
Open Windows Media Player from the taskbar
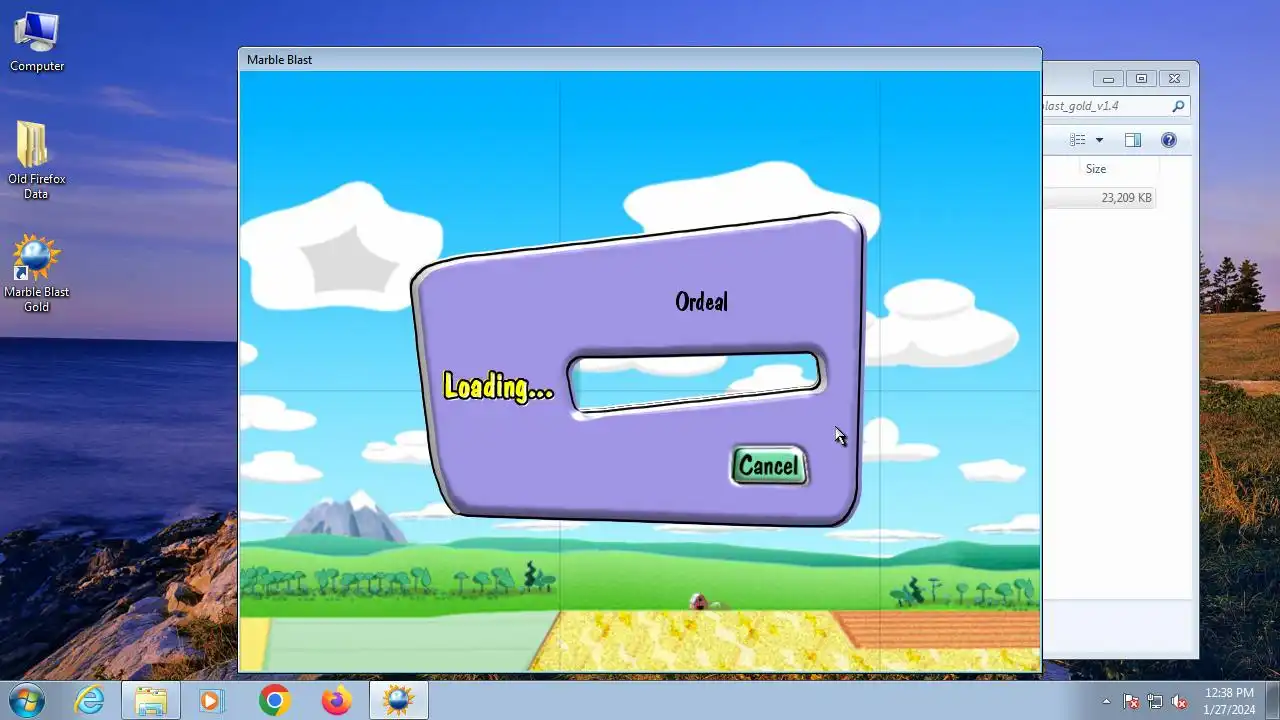pyautogui.click(x=212, y=701)
